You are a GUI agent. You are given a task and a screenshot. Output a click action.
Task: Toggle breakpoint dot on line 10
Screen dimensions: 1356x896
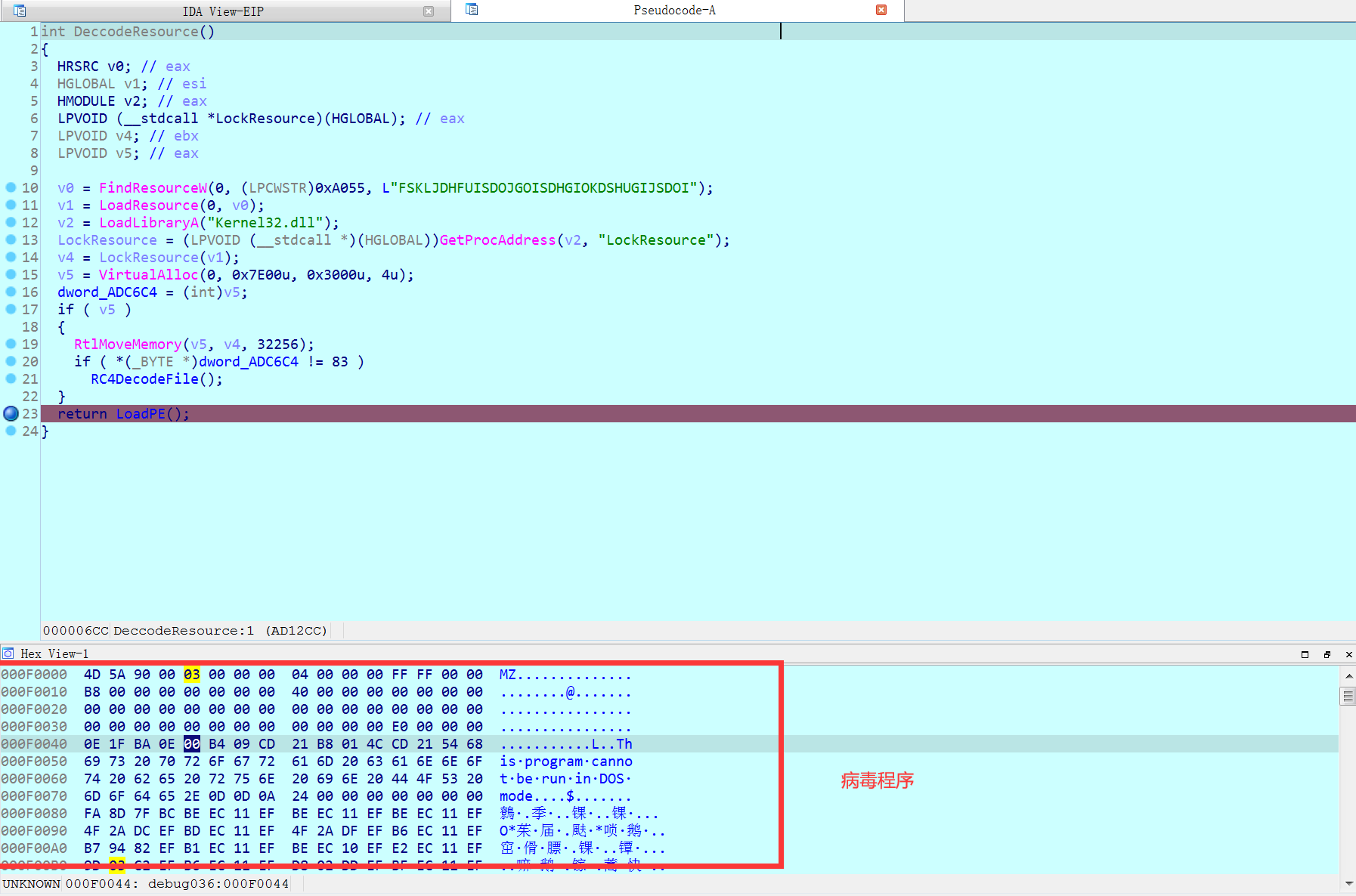click(x=11, y=187)
